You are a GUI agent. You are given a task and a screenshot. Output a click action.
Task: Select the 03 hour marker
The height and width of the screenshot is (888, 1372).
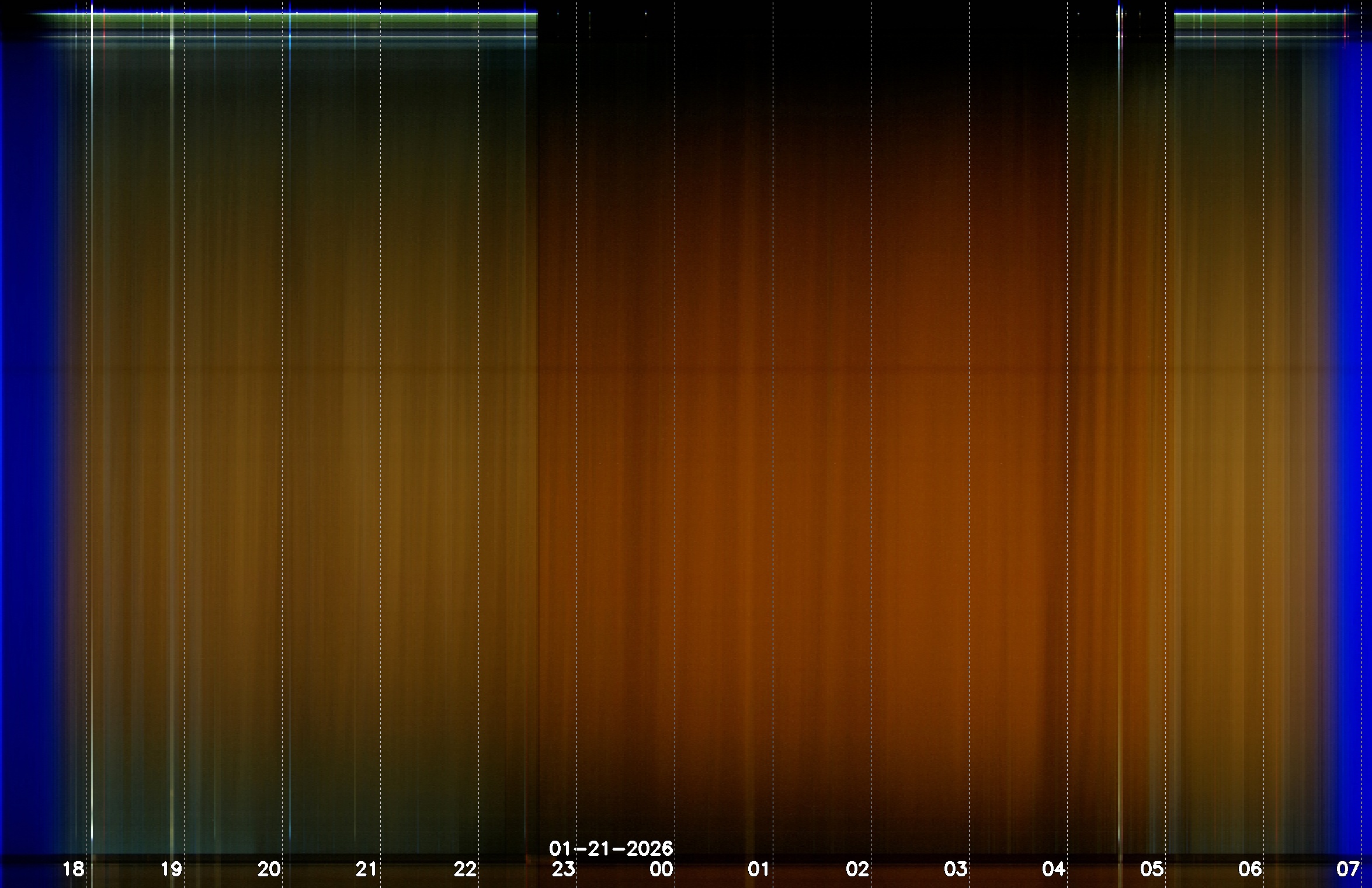tap(956, 869)
